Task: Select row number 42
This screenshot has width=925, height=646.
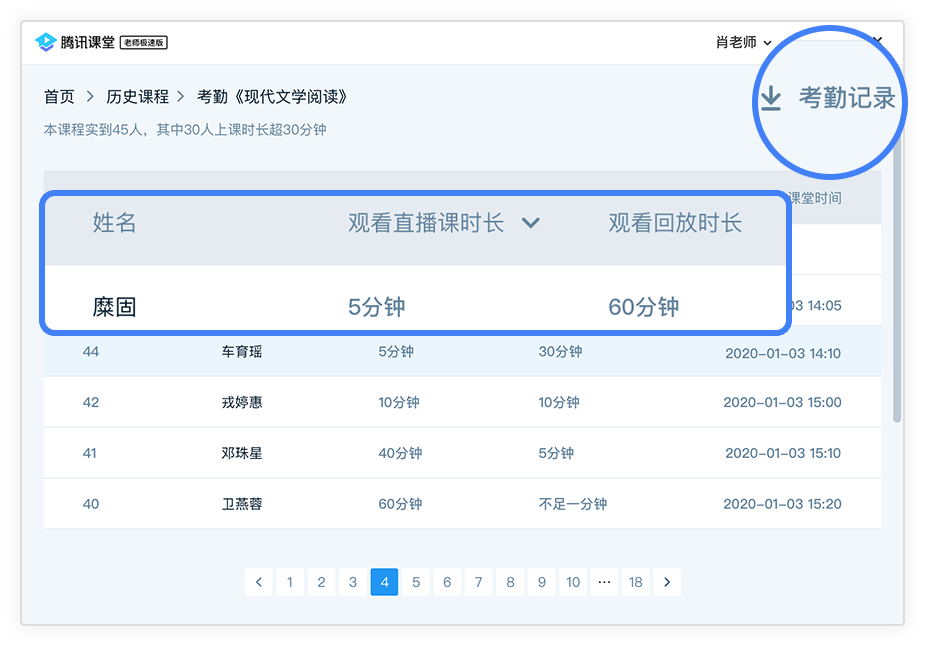Action: 91,402
